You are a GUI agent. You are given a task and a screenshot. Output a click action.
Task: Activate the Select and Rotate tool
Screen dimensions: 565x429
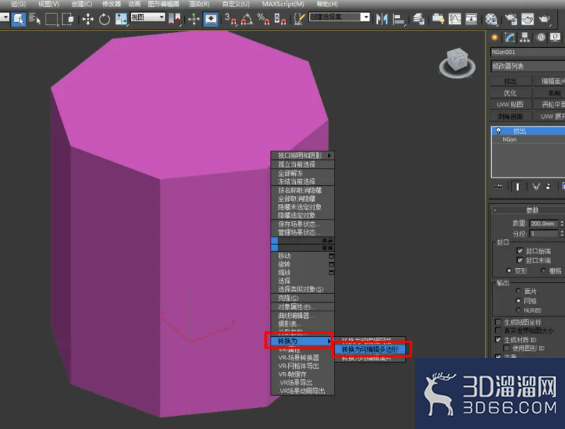click(104, 19)
